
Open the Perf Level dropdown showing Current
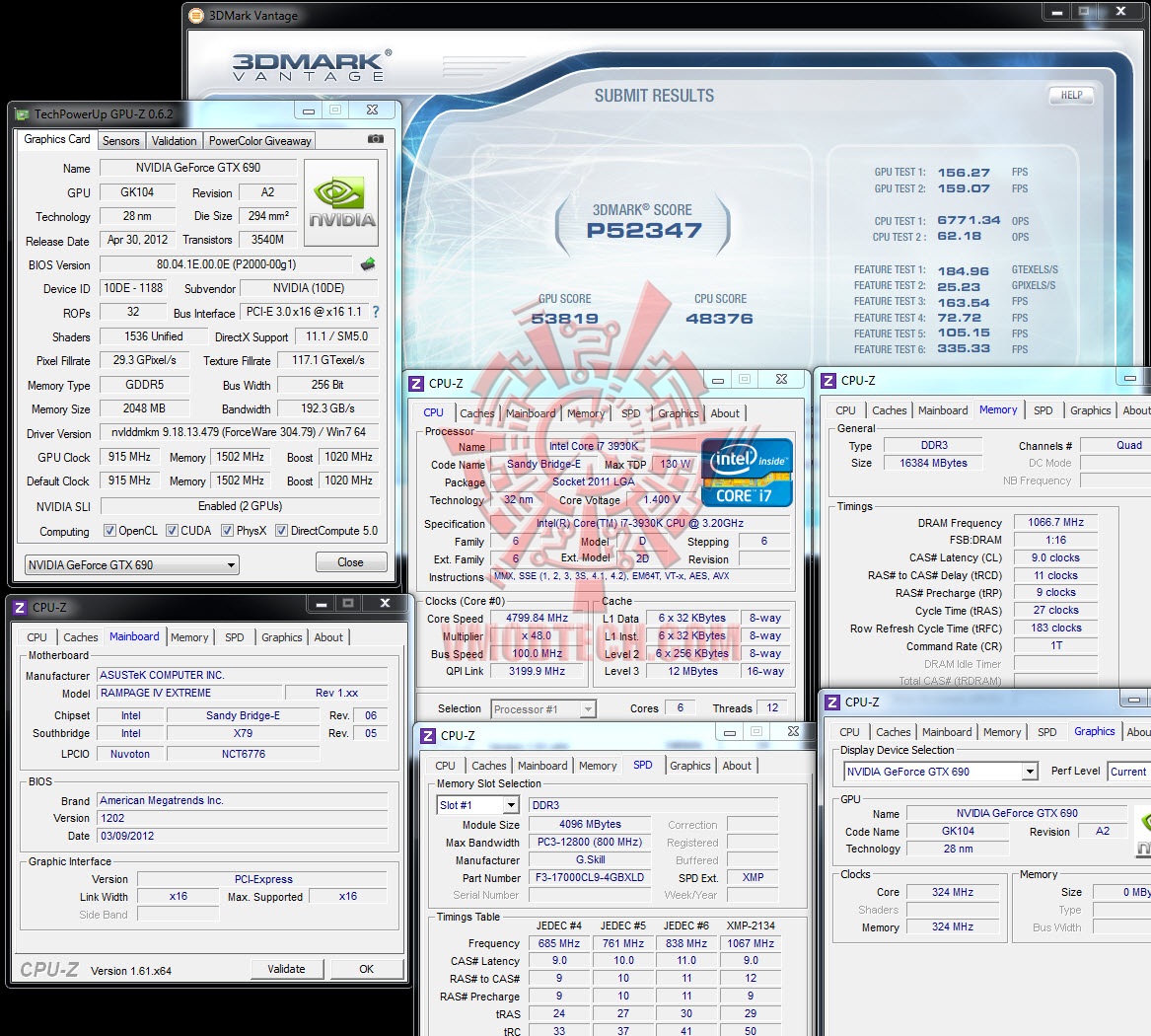click(1129, 771)
